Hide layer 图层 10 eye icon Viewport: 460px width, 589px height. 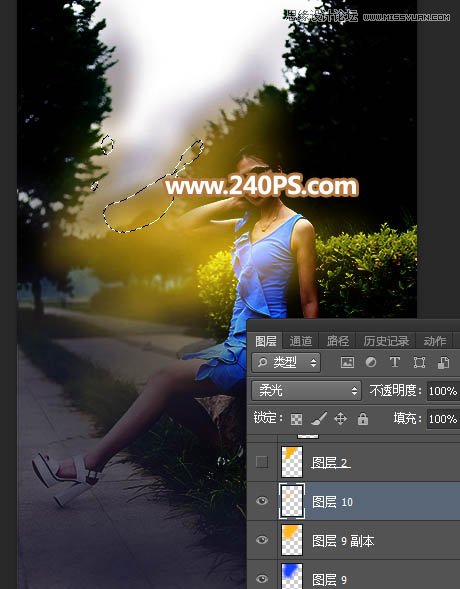pos(262,501)
